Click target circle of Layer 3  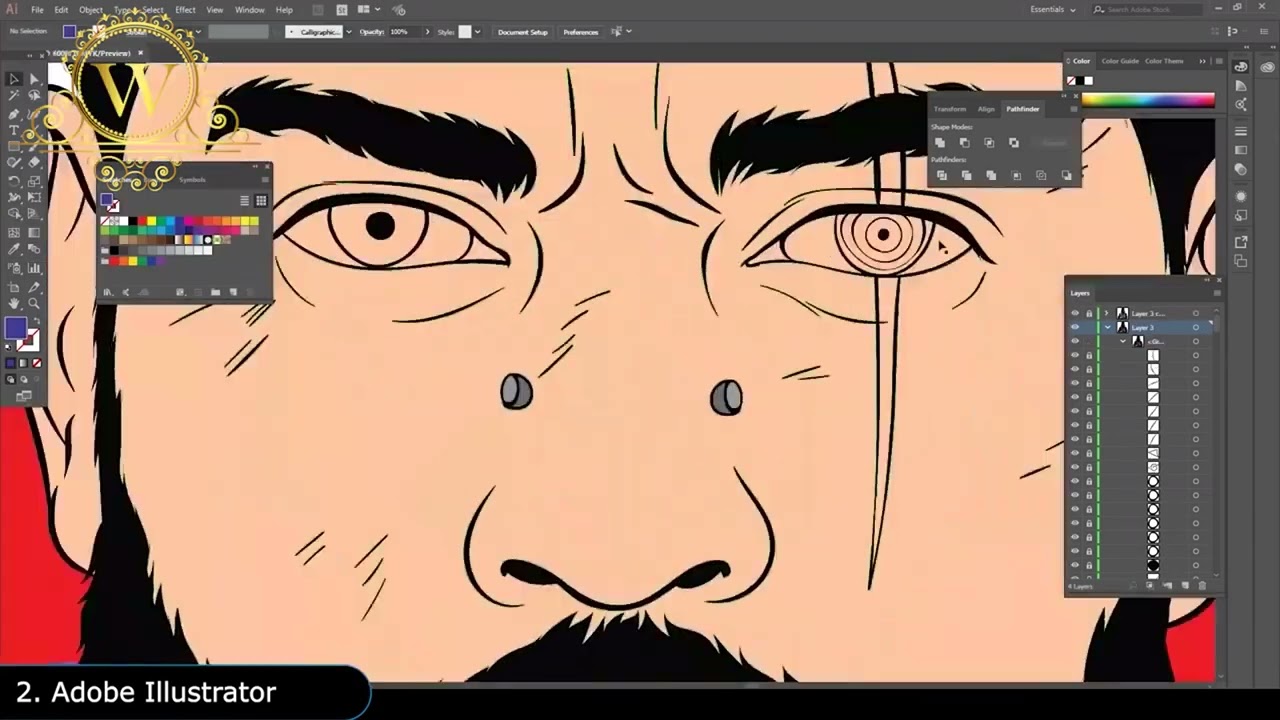tap(1196, 327)
